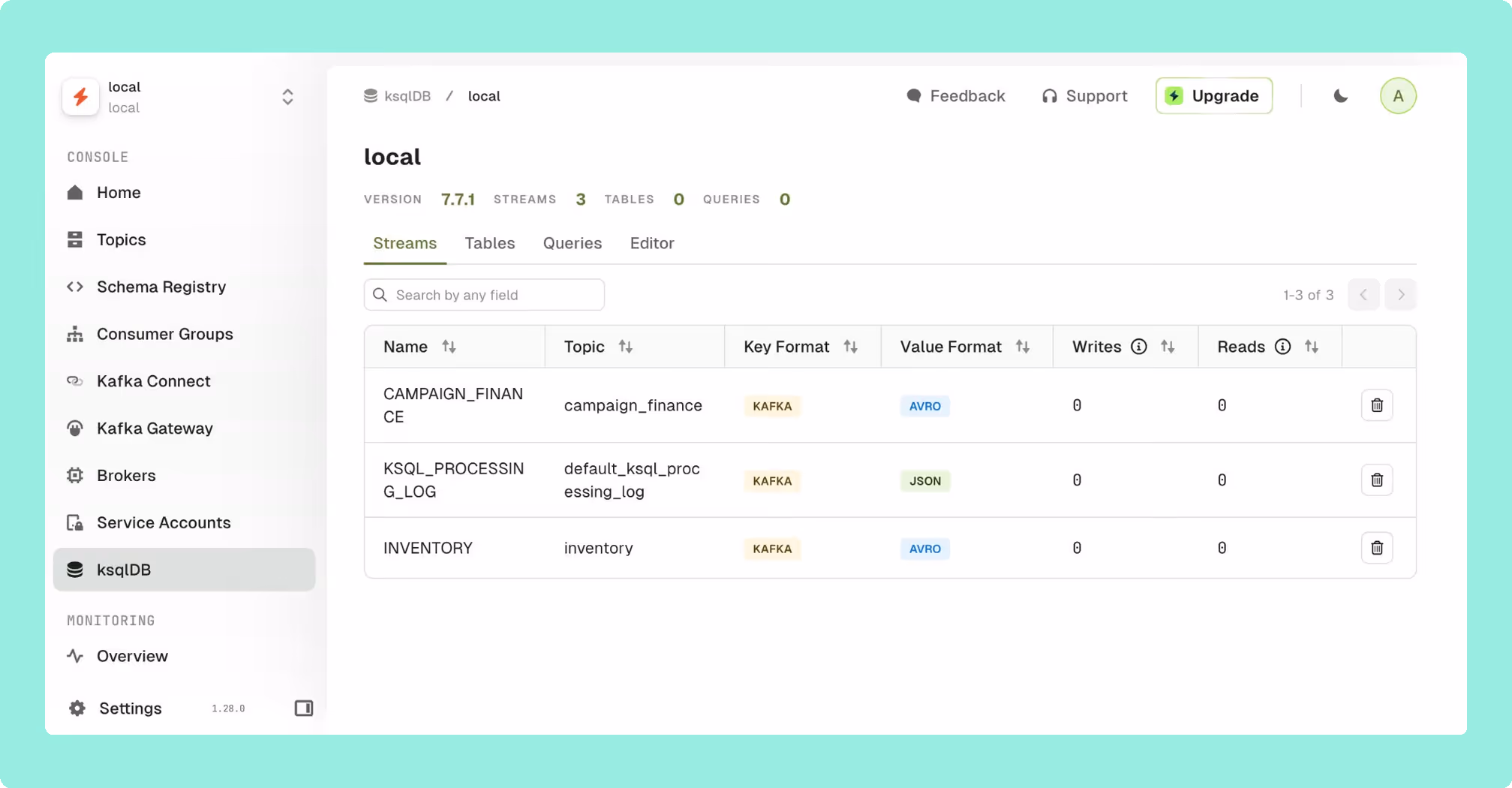
Task: Open the CAMPAIGN_FINANCE stream row name
Action: [453, 406]
